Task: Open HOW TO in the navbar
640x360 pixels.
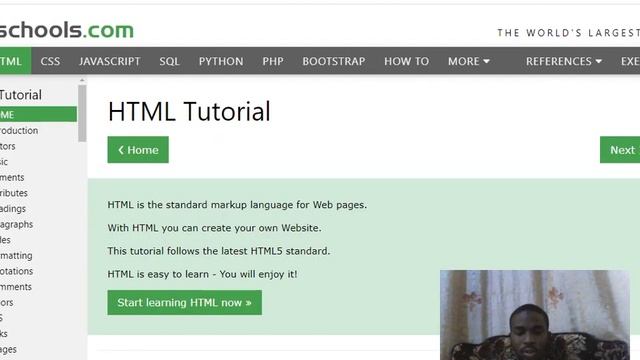Action: tap(407, 61)
